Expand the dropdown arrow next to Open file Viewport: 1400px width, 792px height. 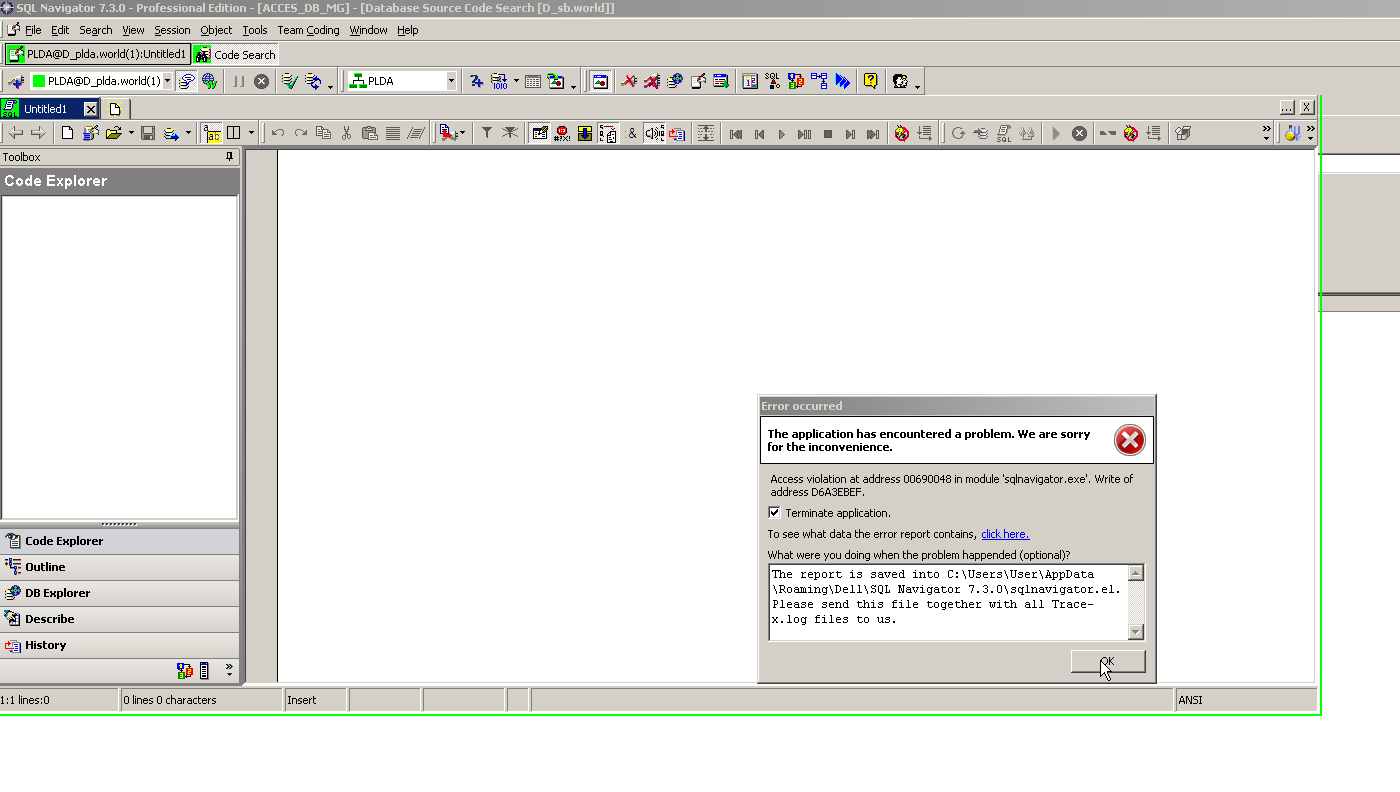tap(131, 133)
